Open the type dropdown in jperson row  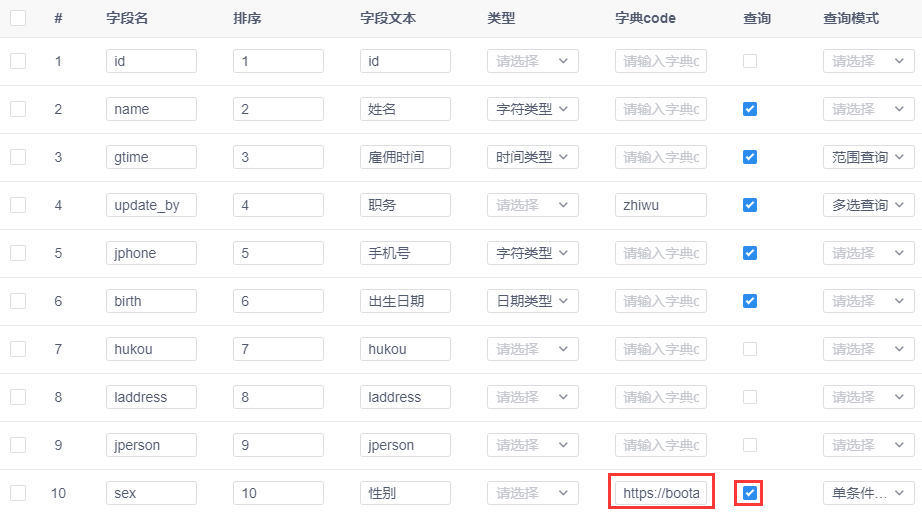pyautogui.click(x=533, y=445)
